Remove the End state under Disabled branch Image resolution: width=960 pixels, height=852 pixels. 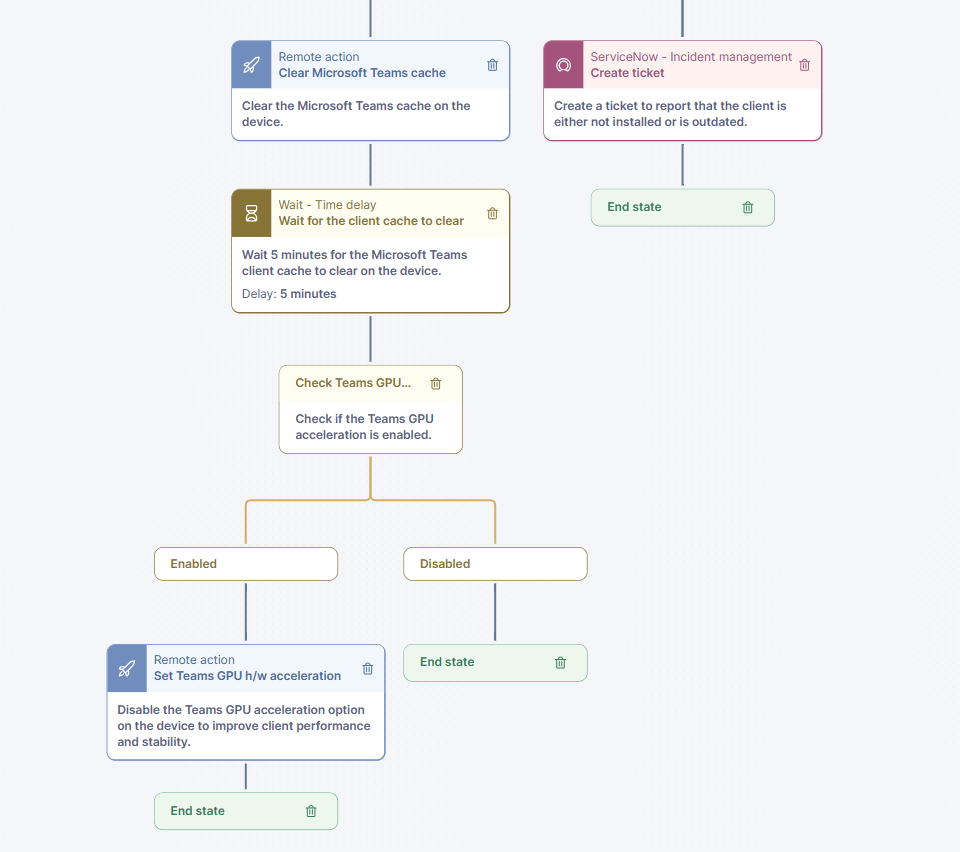tap(560, 662)
